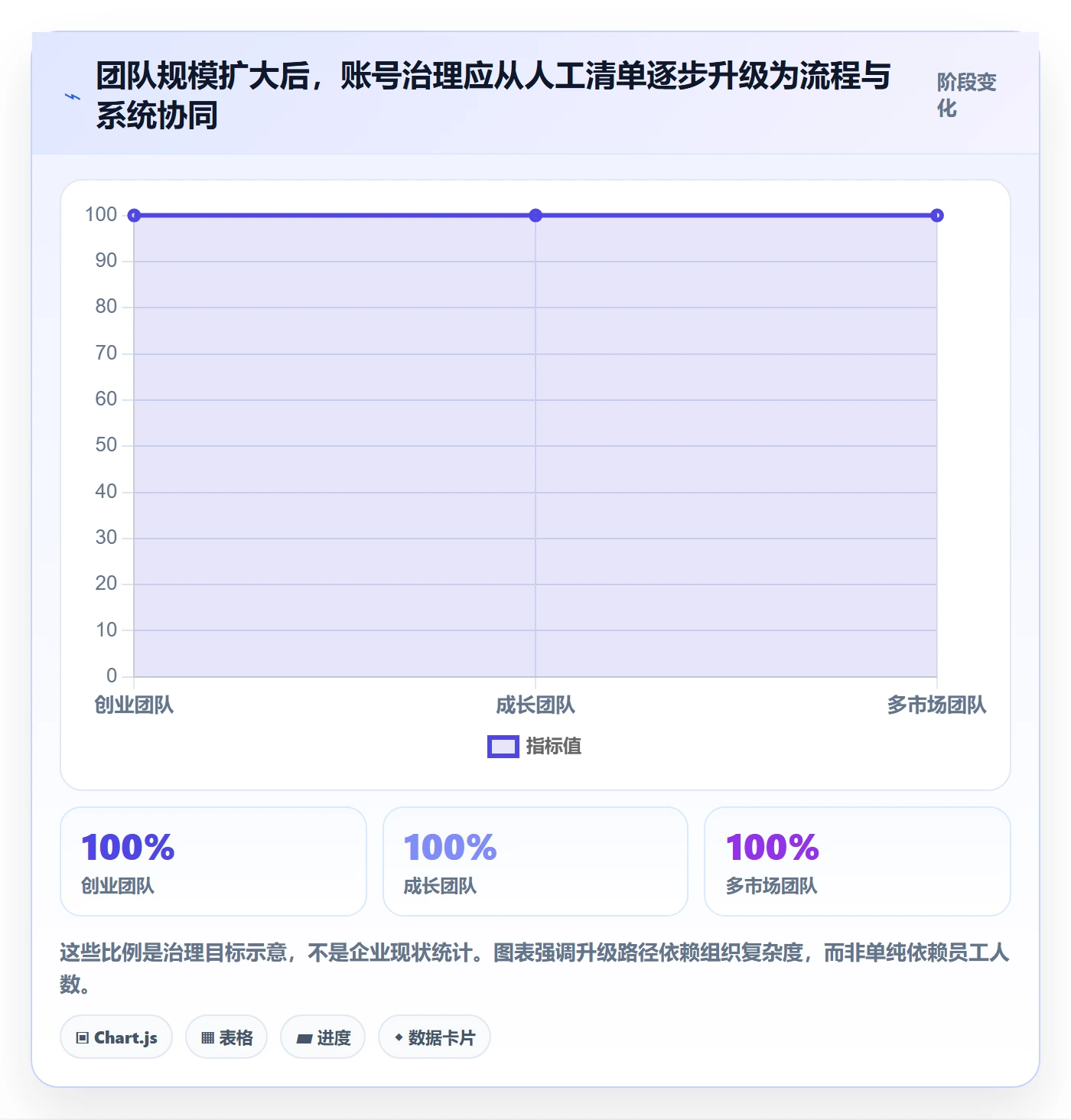Click the 进度 chip's bar icon
This screenshot has width=1071, height=1120.
click(304, 1039)
